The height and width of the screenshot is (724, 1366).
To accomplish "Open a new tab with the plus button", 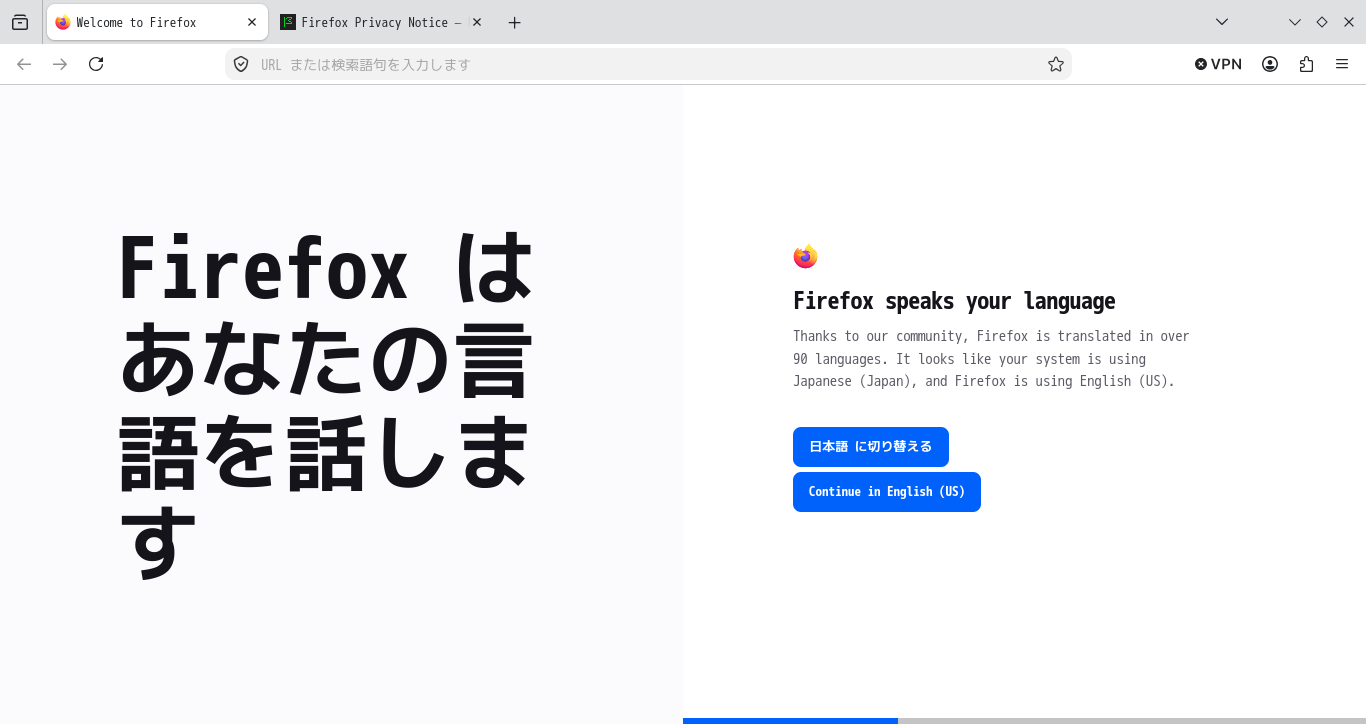I will point(514,22).
